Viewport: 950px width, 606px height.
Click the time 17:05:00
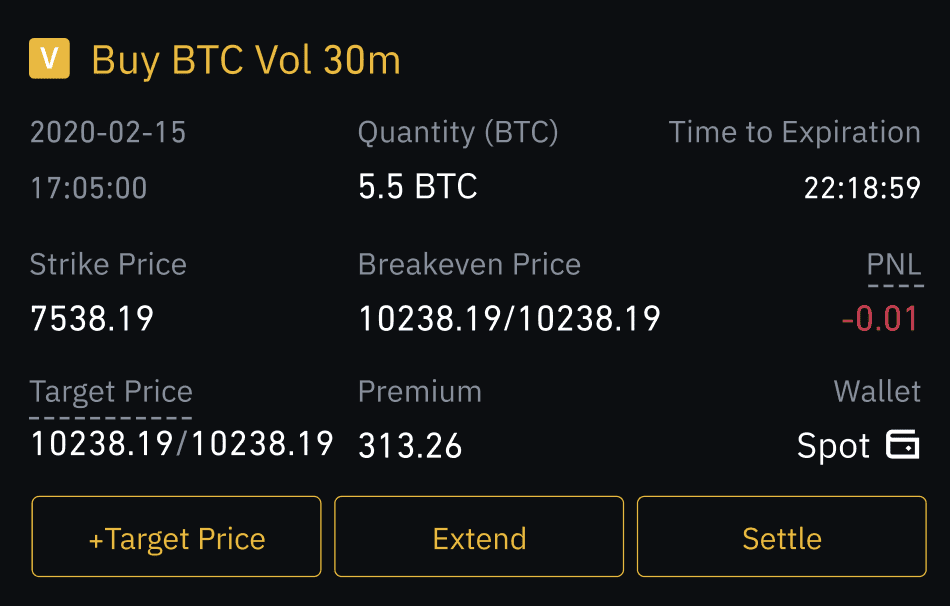(88, 188)
